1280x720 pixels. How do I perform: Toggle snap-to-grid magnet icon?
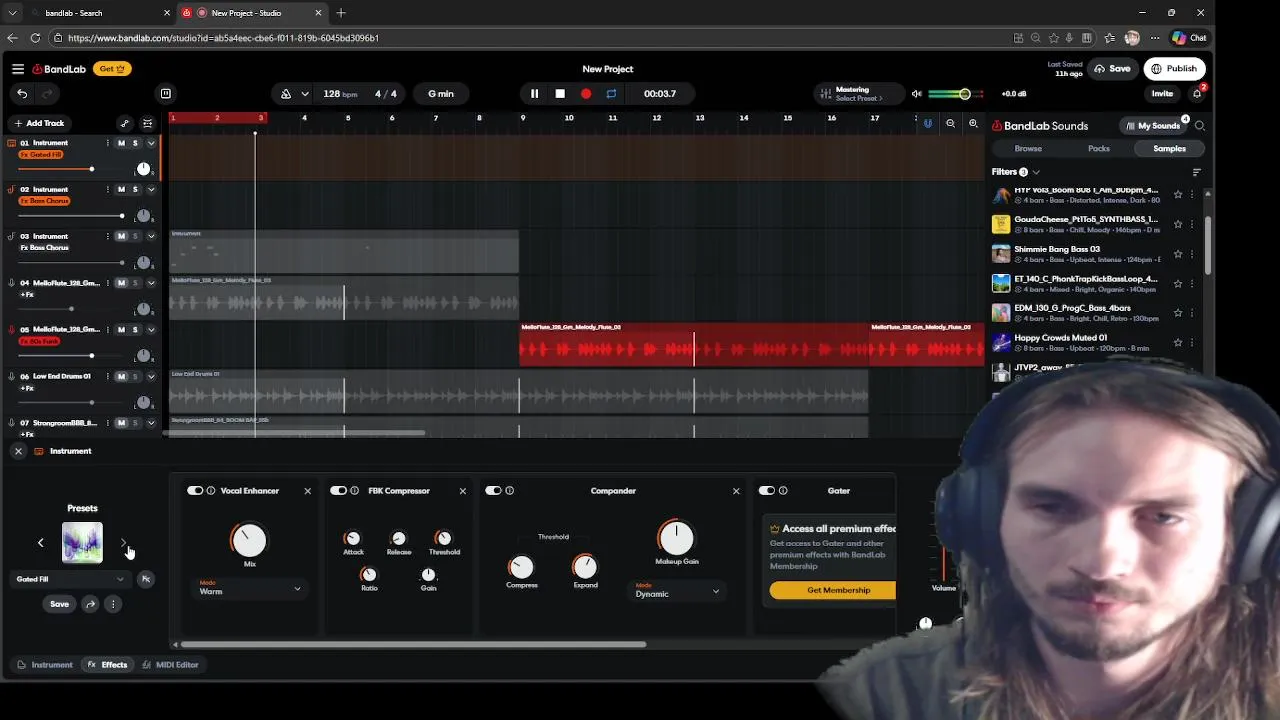point(928,124)
